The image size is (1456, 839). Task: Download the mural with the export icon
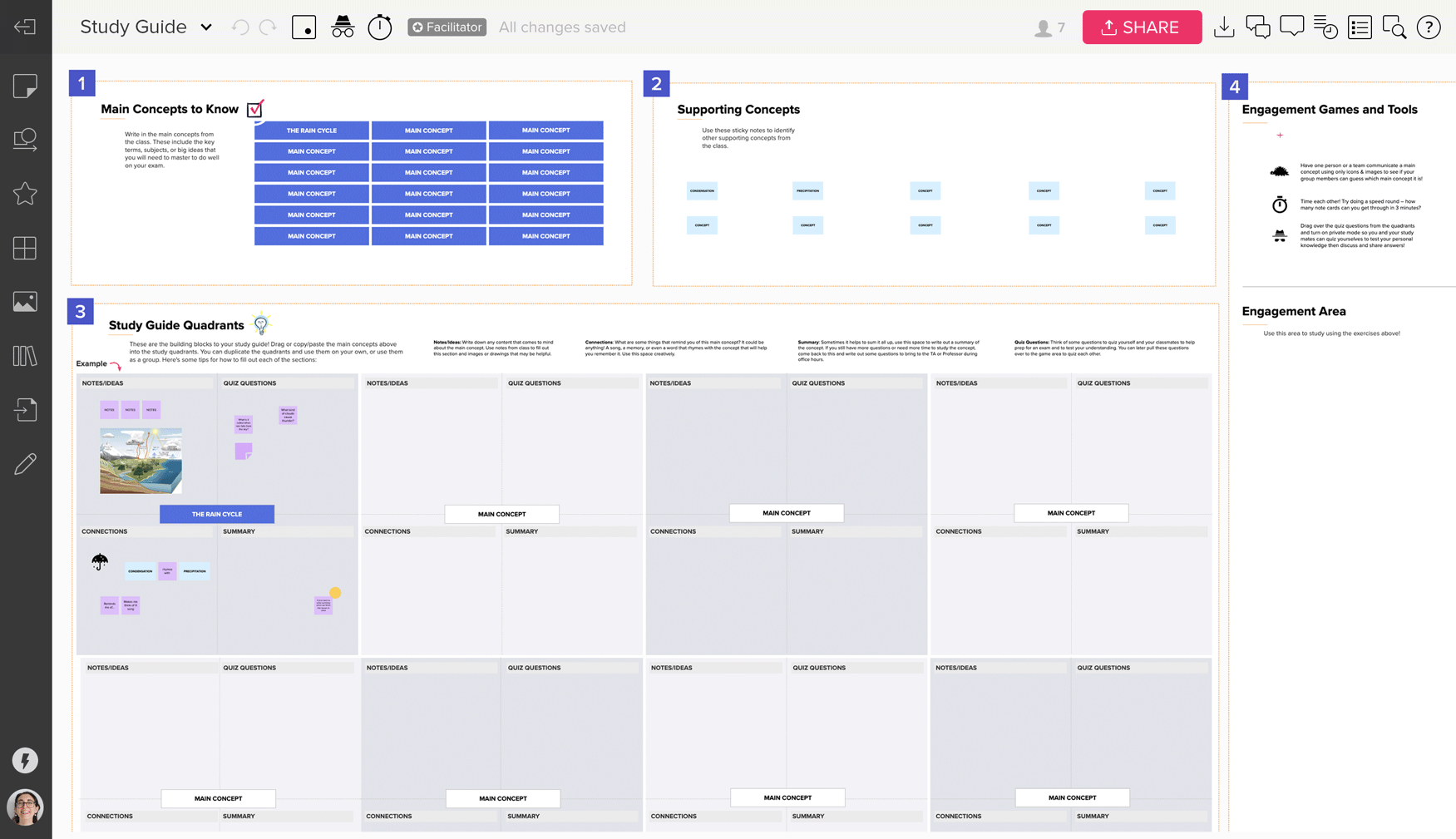click(x=1224, y=27)
